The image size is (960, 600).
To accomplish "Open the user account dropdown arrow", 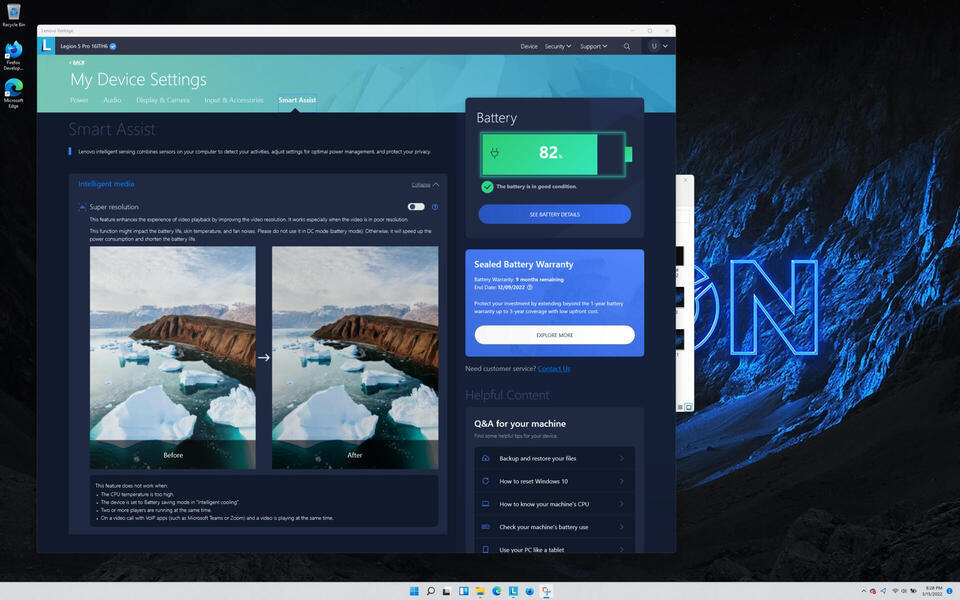I will (666, 47).
